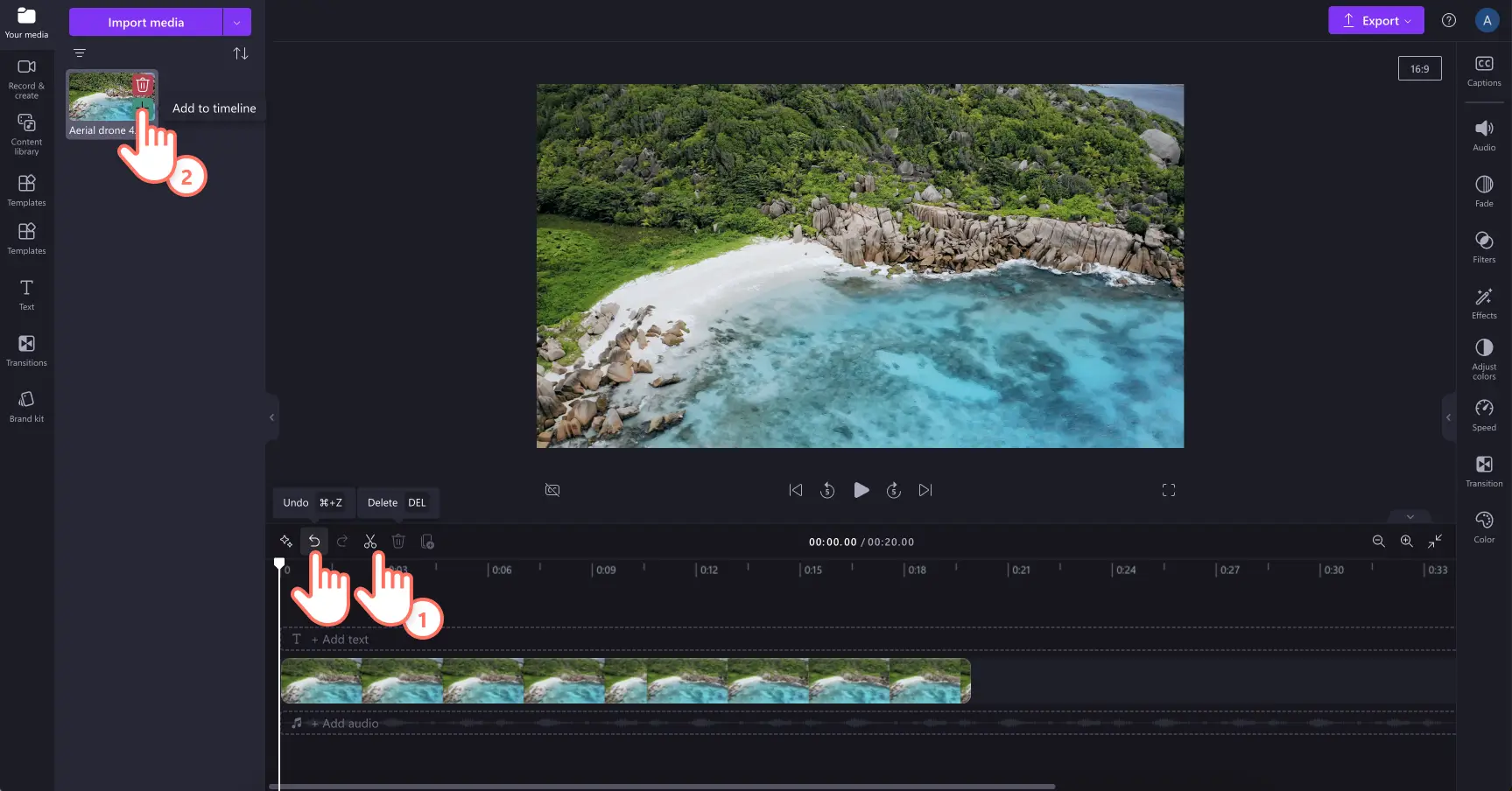Image resolution: width=1512 pixels, height=791 pixels.
Task: Zoom in the timeline
Action: [x=1407, y=542]
